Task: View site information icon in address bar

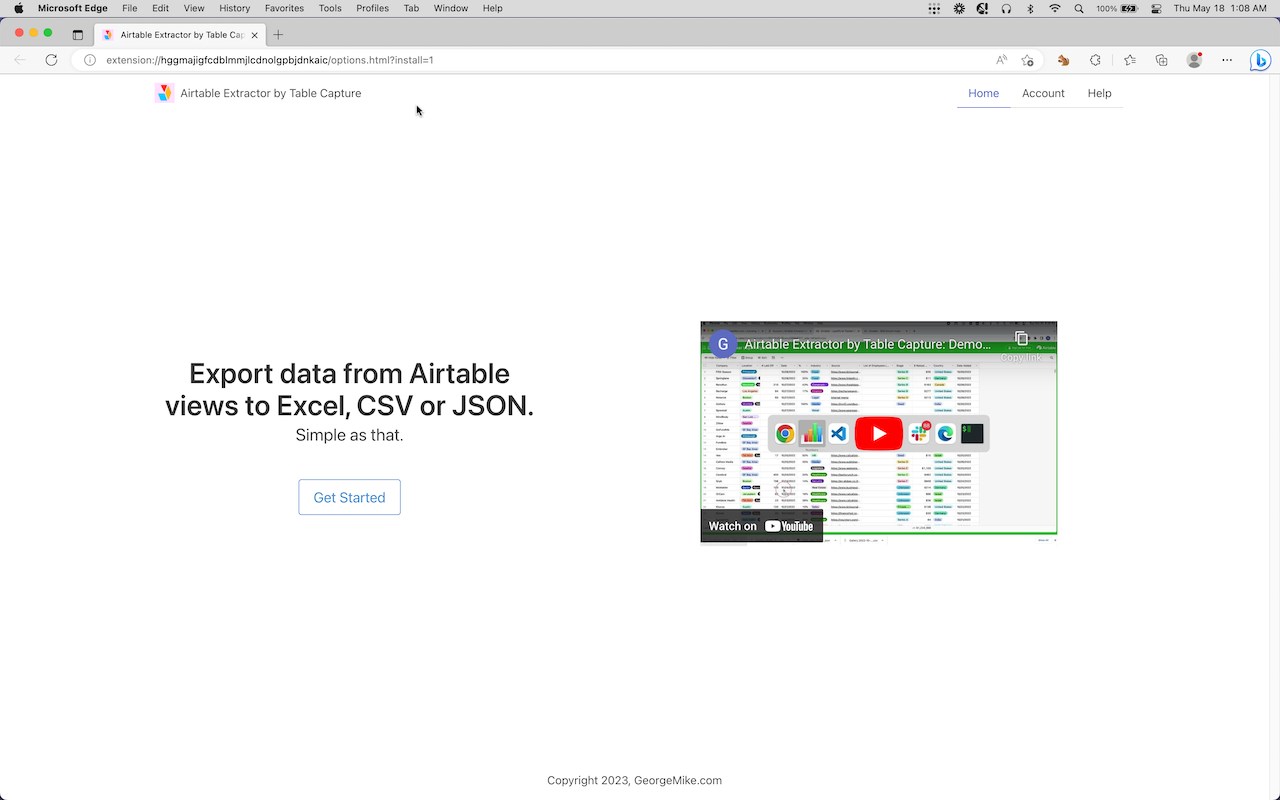Action: [x=89, y=60]
